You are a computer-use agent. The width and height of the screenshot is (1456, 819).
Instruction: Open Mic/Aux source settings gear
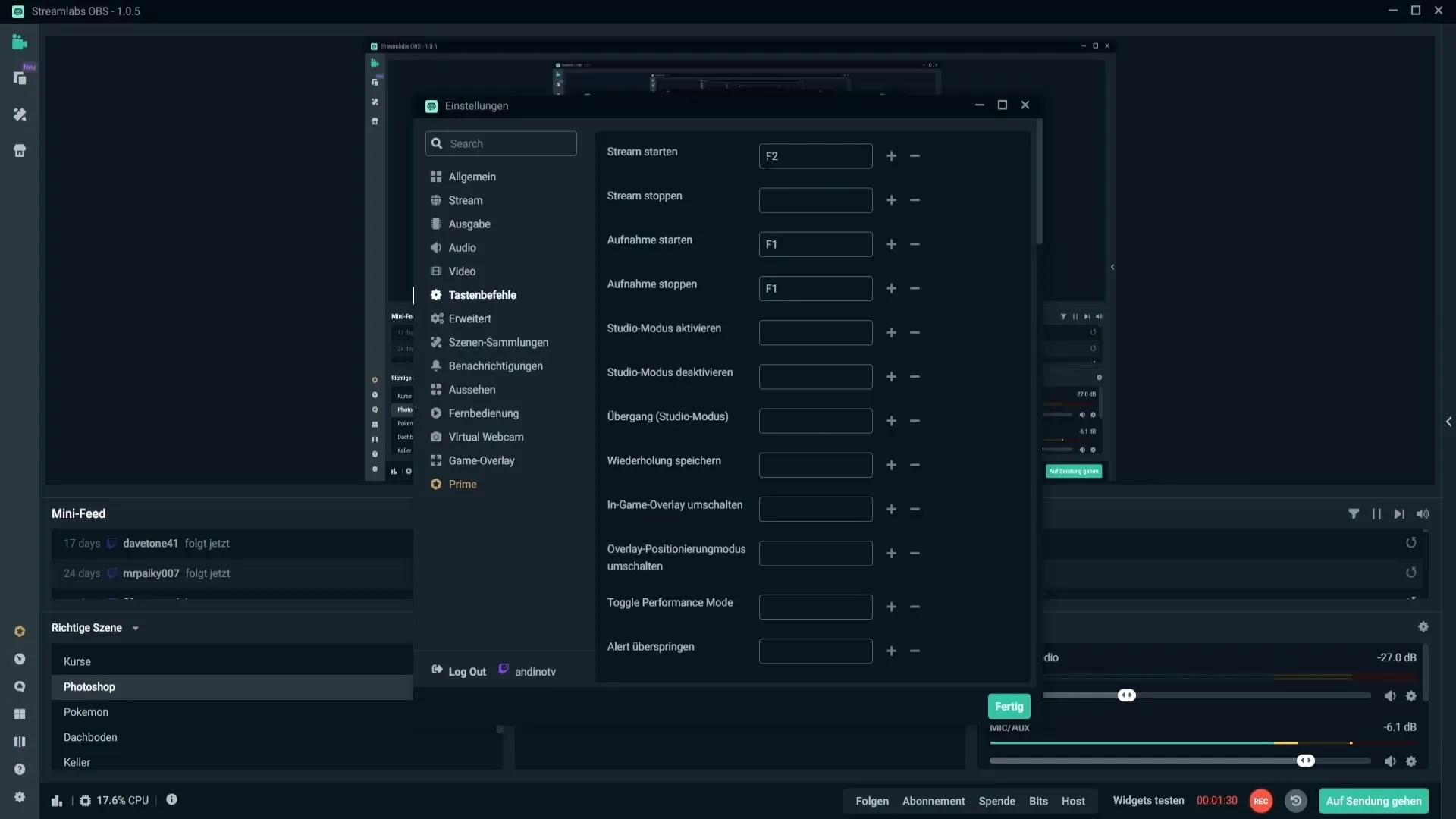(x=1411, y=761)
